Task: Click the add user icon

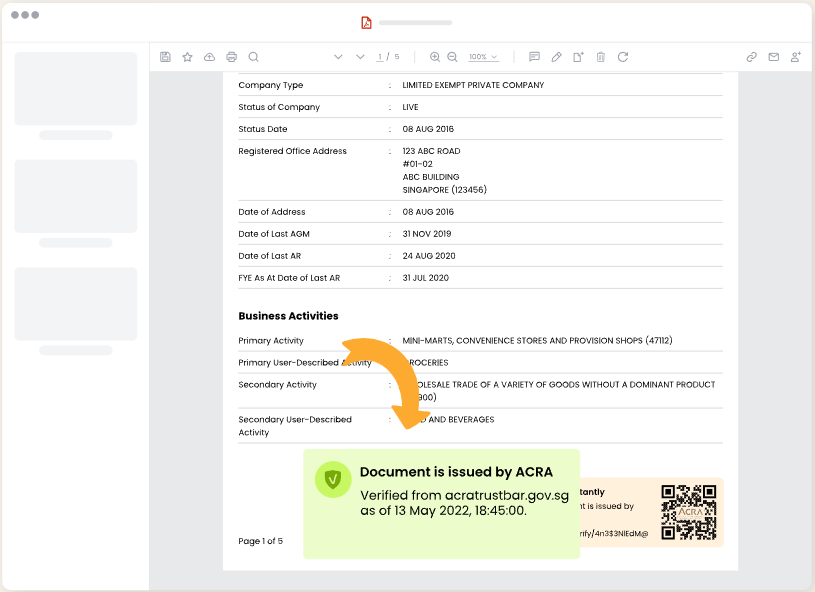Action: pos(795,57)
